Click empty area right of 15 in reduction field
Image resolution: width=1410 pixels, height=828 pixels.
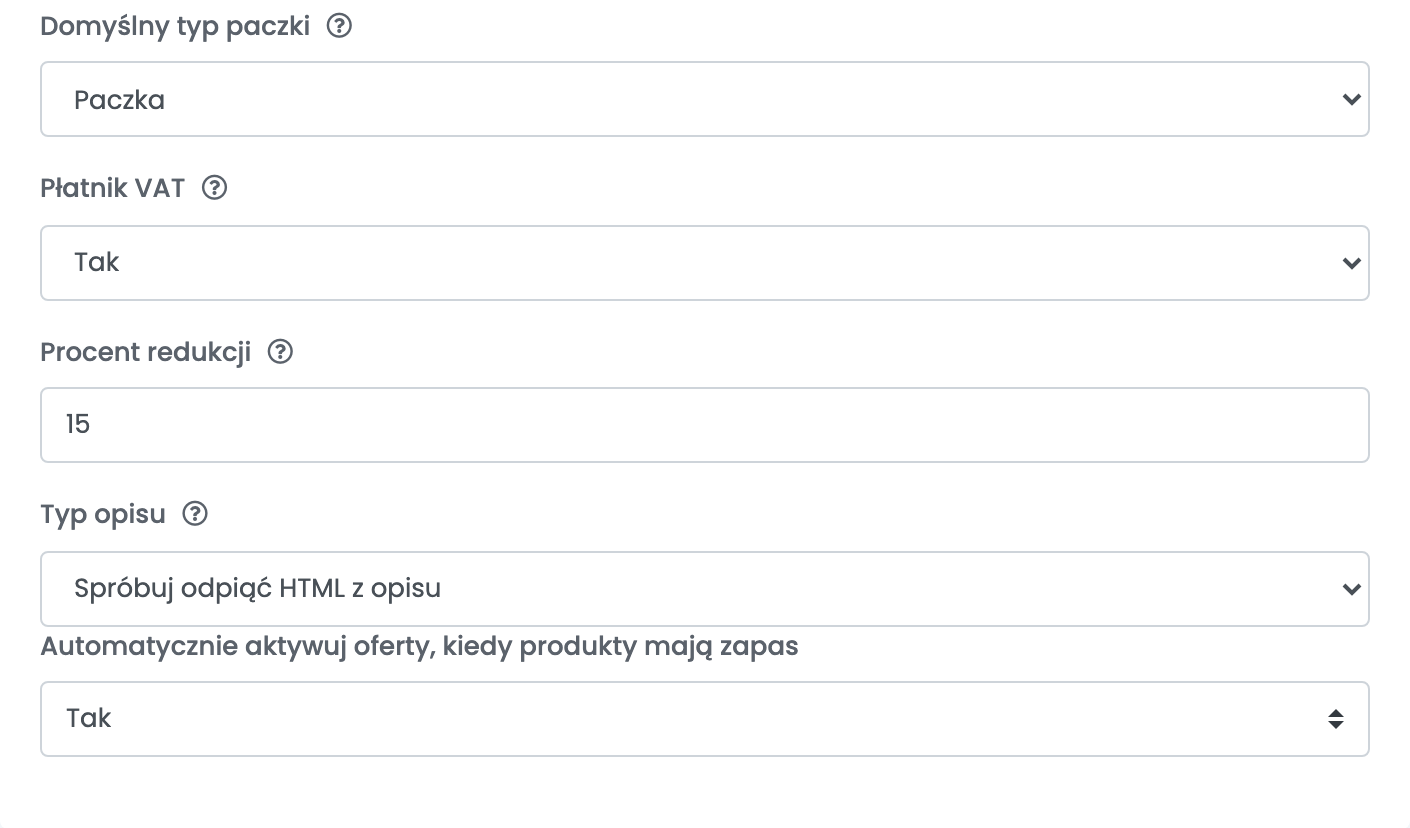tap(730, 425)
